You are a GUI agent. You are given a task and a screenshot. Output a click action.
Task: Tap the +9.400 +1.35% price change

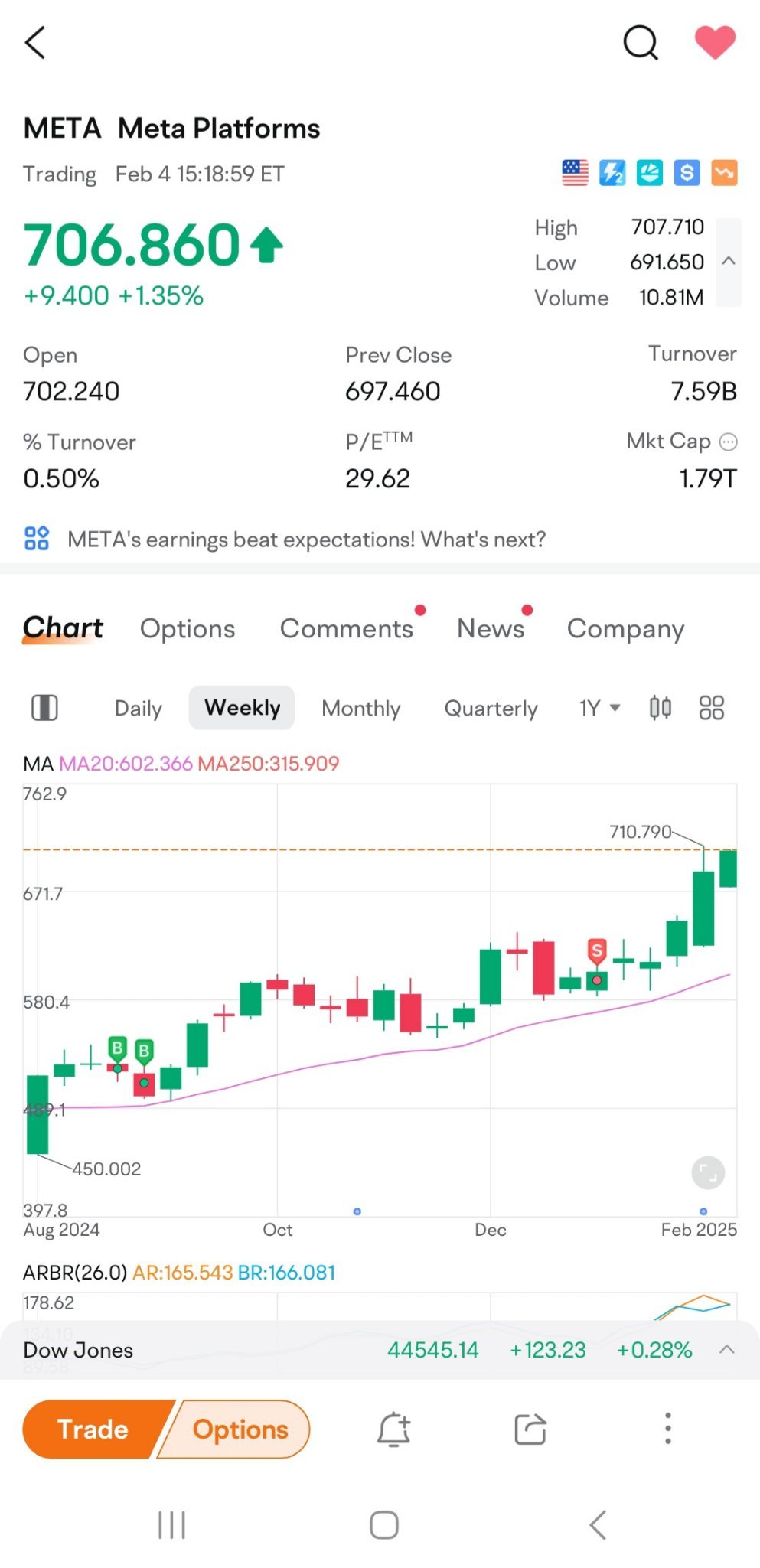[x=114, y=296]
